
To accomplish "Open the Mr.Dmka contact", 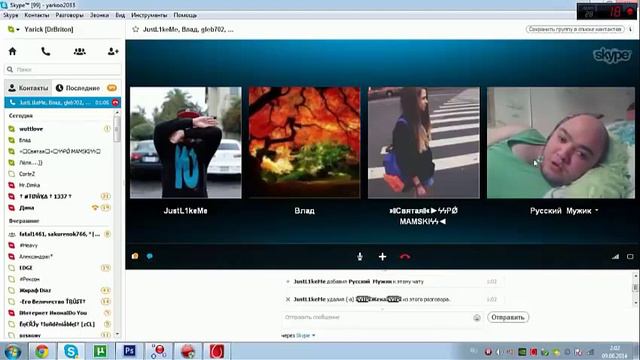I will tap(29, 185).
